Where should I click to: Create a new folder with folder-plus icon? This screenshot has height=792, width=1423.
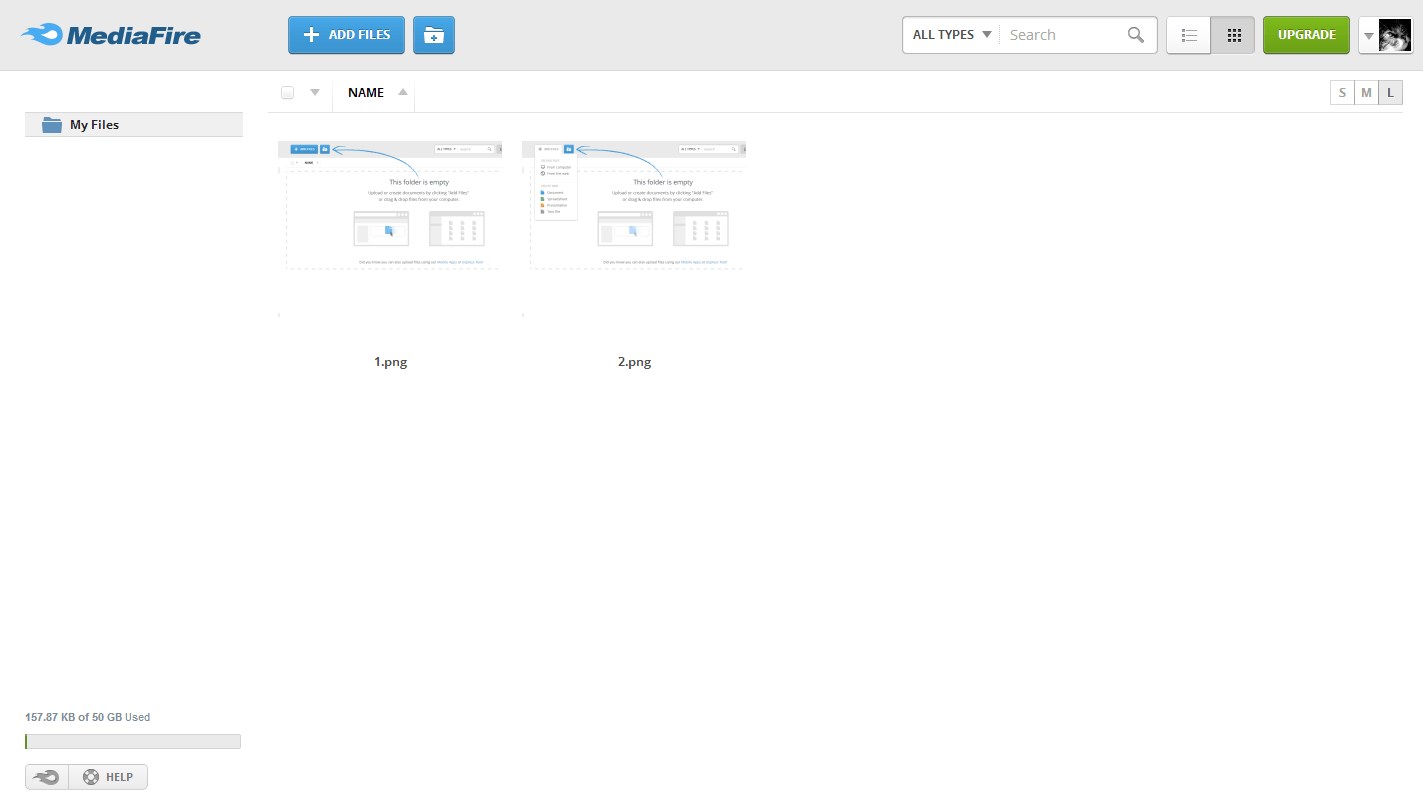[434, 35]
